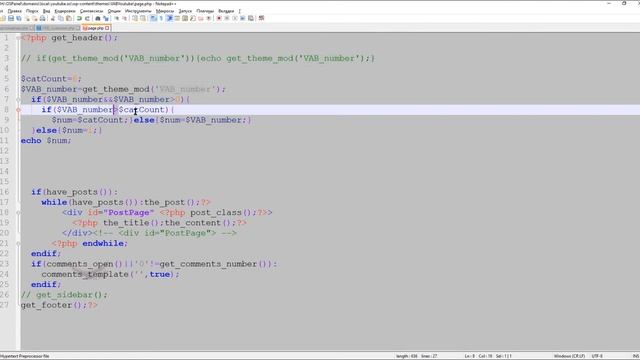
Task: Click the Cut scissors icon
Action: (x=53, y=18)
